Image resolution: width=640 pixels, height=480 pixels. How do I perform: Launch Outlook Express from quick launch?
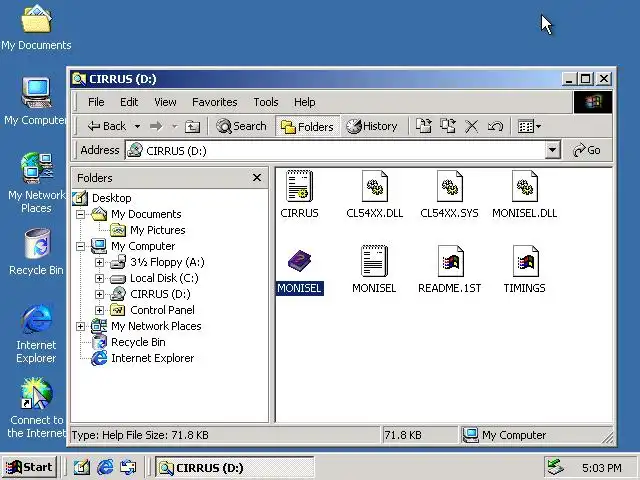tap(128, 467)
